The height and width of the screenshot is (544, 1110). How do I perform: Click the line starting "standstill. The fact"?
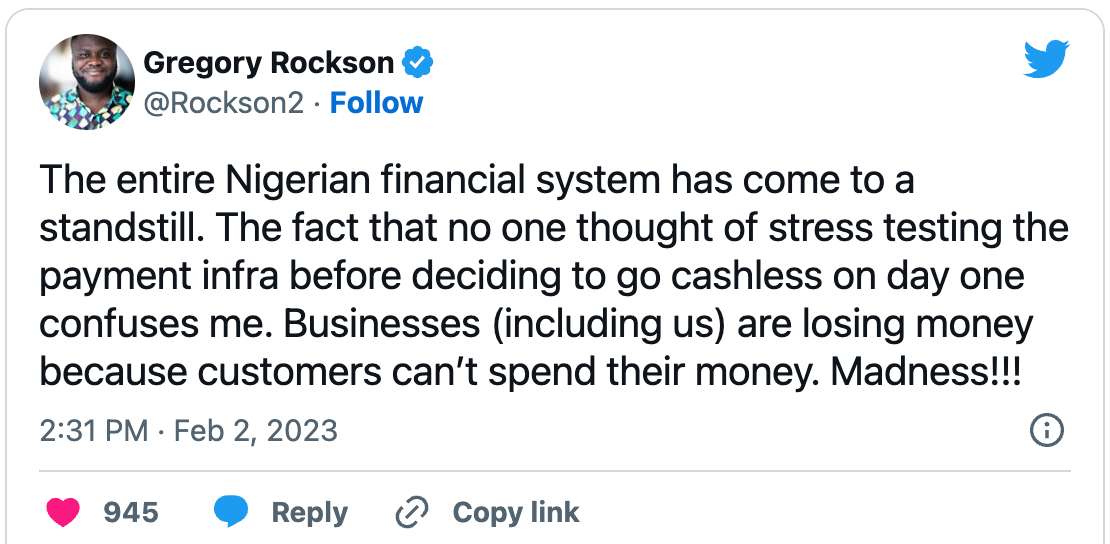coord(554,228)
